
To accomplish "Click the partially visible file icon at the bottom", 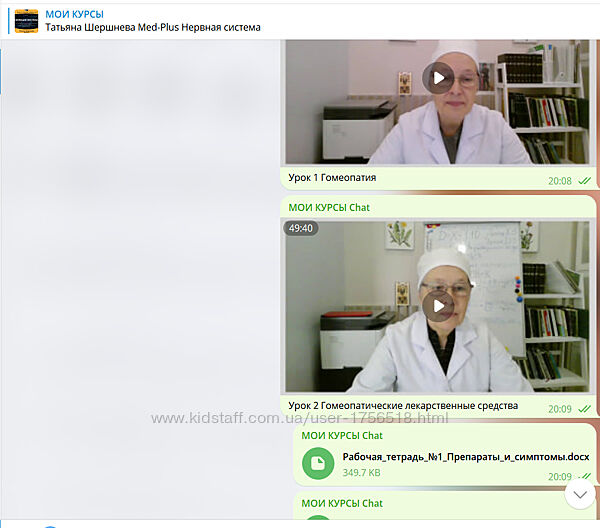I will [x=318, y=521].
